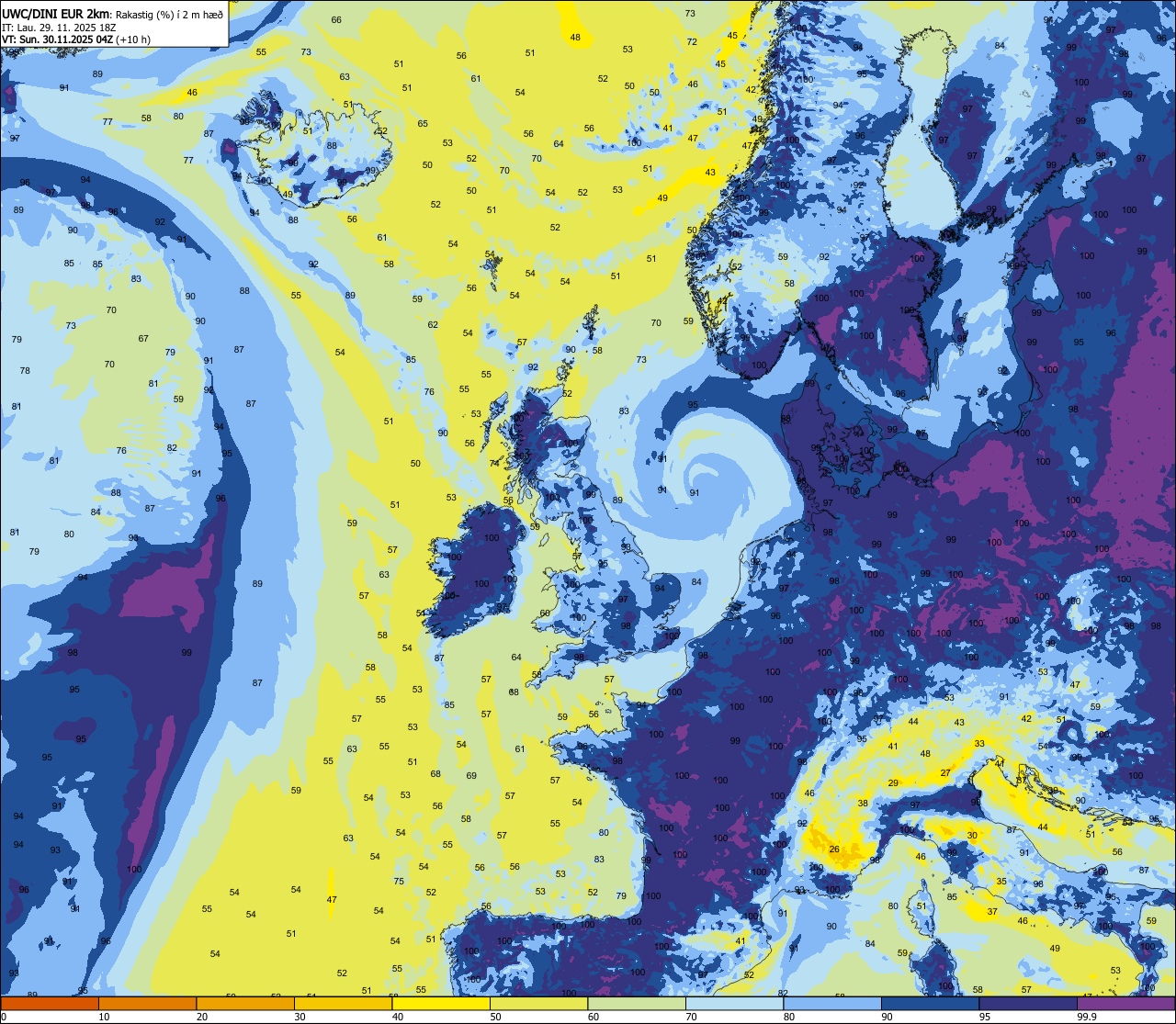
Task: Pick the pale yellow 50–60 legend segment
Action: (x=538, y=1003)
